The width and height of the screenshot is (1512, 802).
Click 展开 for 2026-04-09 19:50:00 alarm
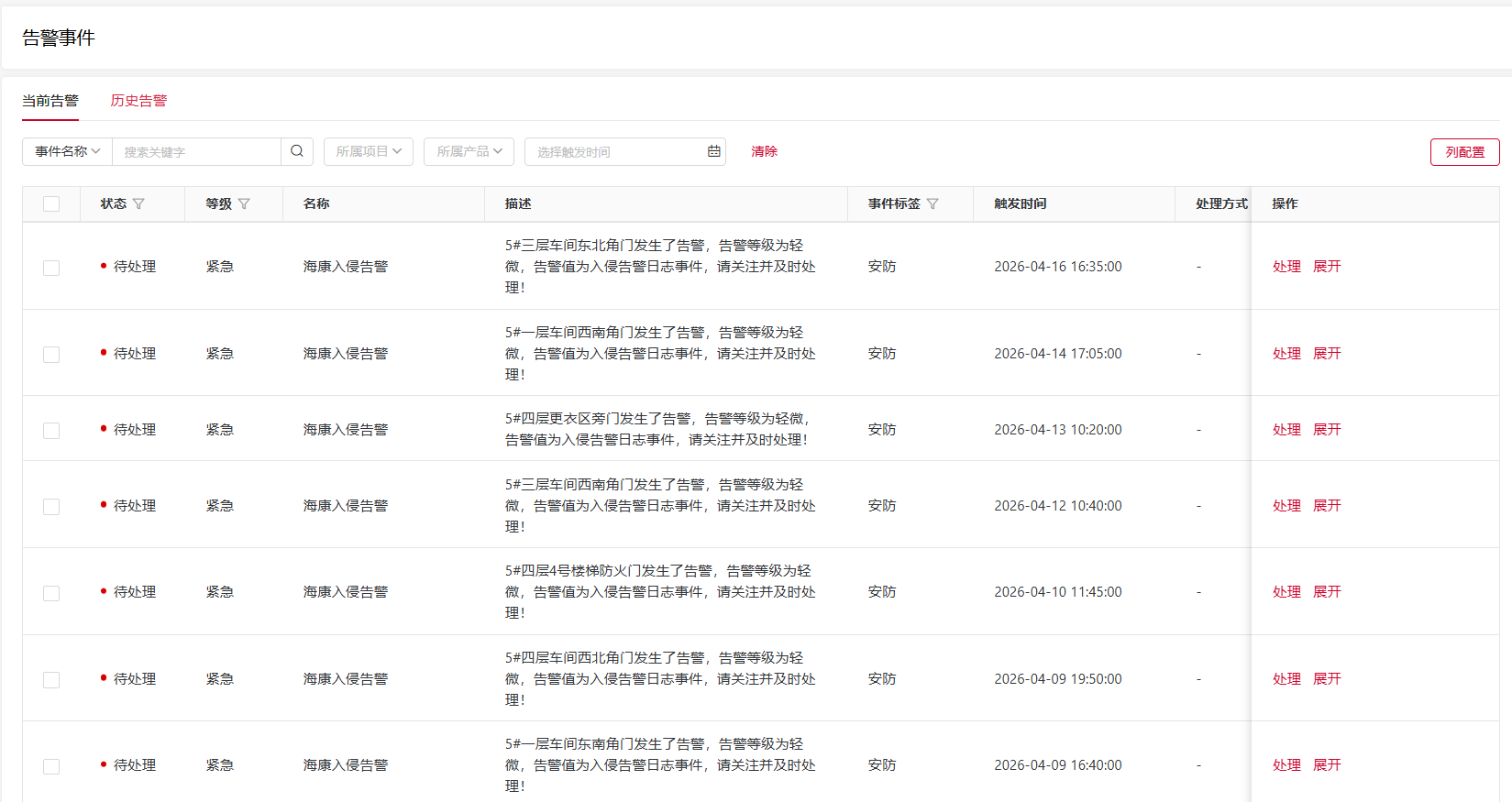[x=1327, y=679]
